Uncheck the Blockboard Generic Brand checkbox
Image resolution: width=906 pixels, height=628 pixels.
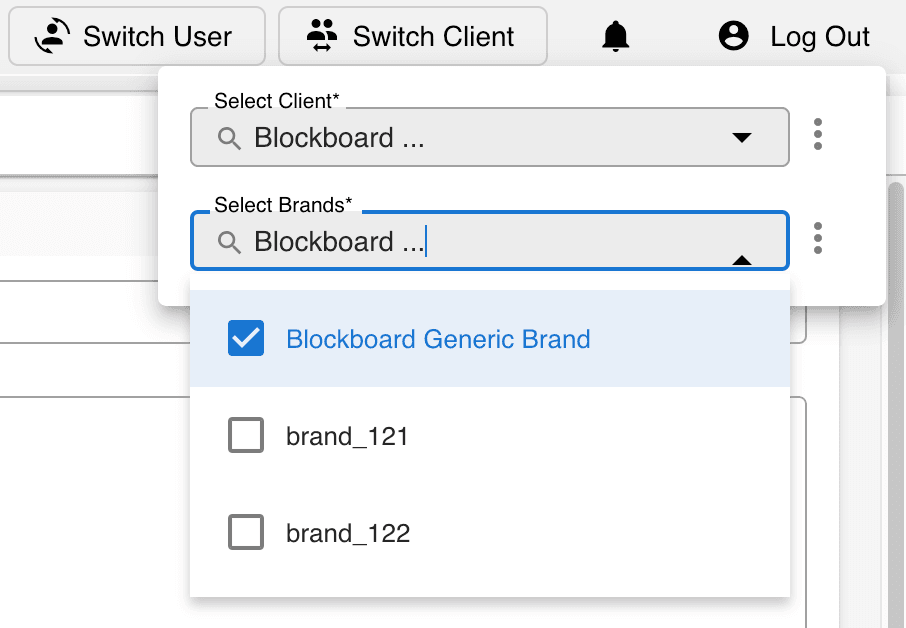(x=246, y=338)
